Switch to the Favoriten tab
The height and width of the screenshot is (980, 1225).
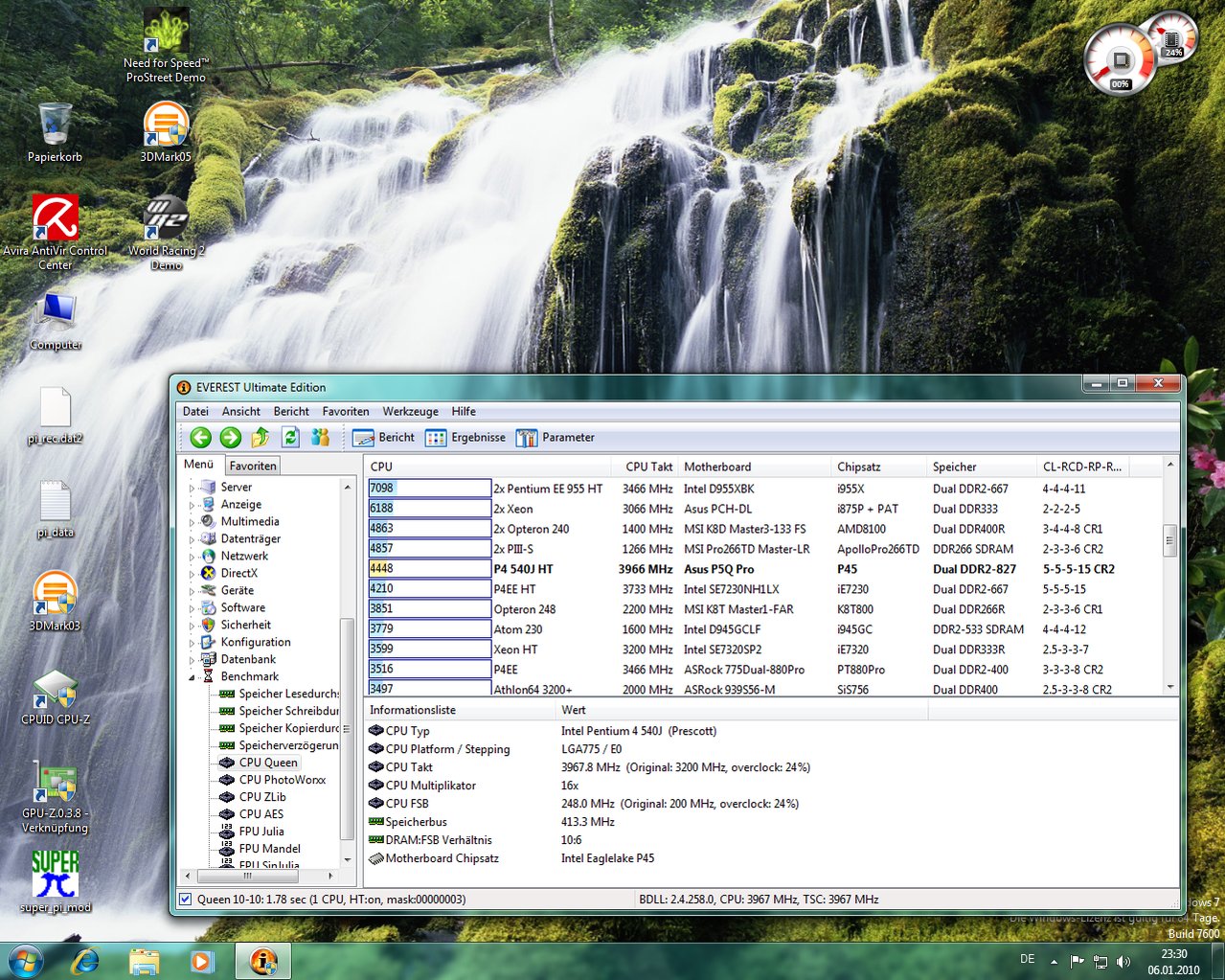(x=253, y=467)
